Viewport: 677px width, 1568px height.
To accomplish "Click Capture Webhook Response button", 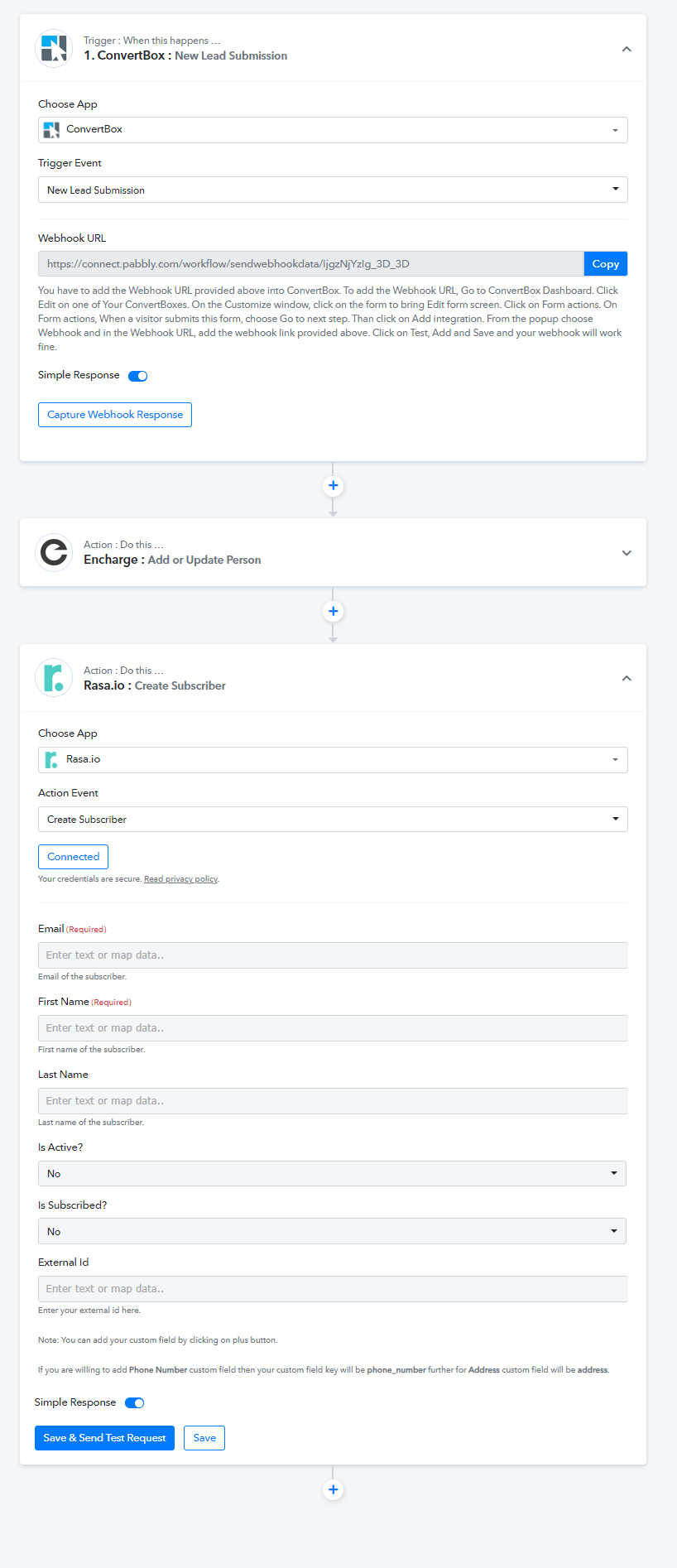I will (x=115, y=415).
